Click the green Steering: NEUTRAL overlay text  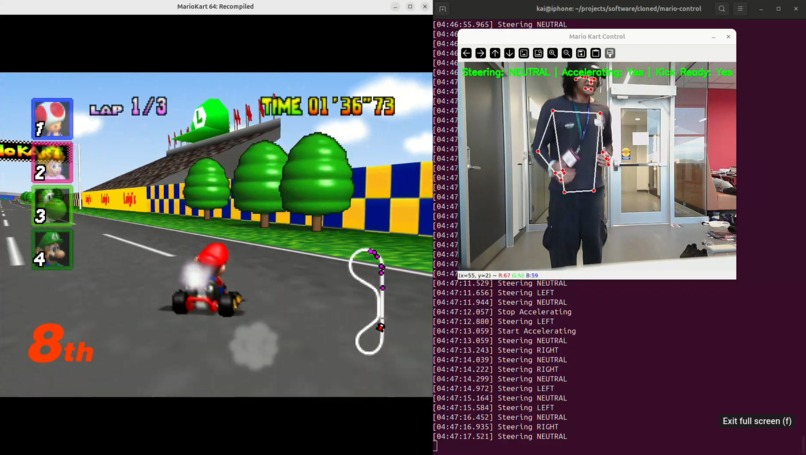point(506,72)
